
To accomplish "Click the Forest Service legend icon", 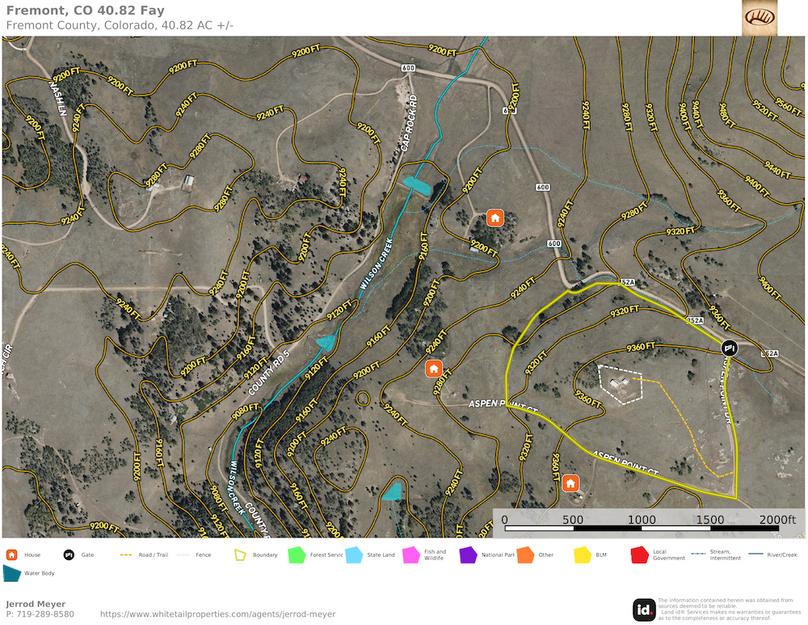I will pos(294,555).
